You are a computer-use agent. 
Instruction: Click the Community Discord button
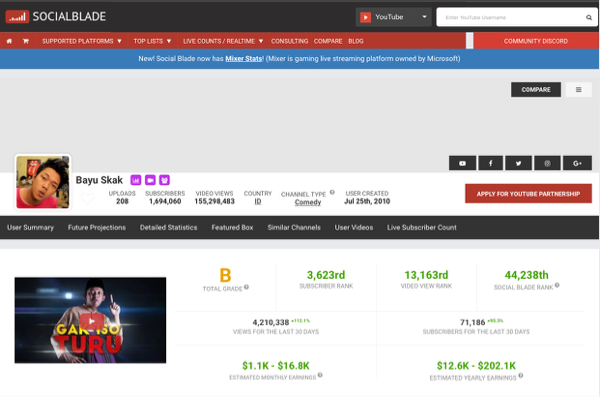click(536, 41)
